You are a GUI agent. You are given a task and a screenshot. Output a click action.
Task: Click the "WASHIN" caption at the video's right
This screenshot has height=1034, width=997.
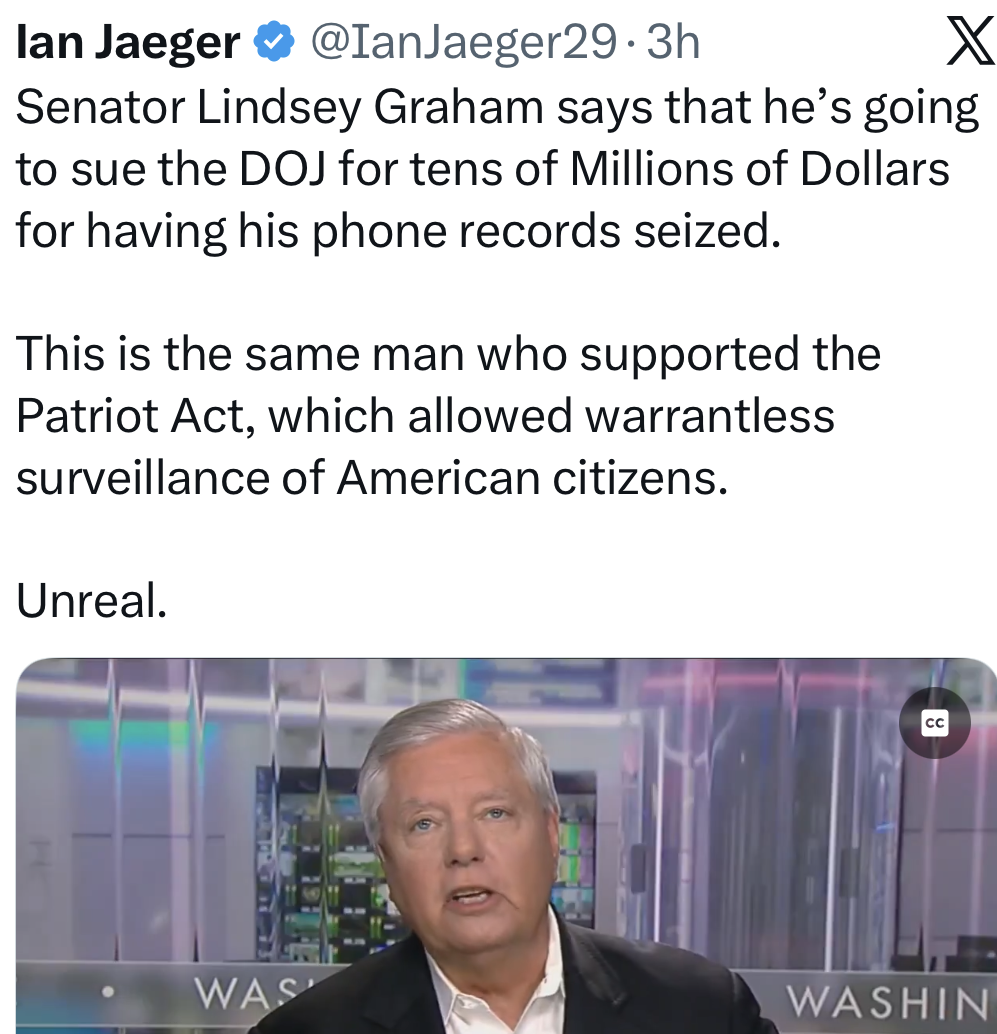tap(890, 1004)
